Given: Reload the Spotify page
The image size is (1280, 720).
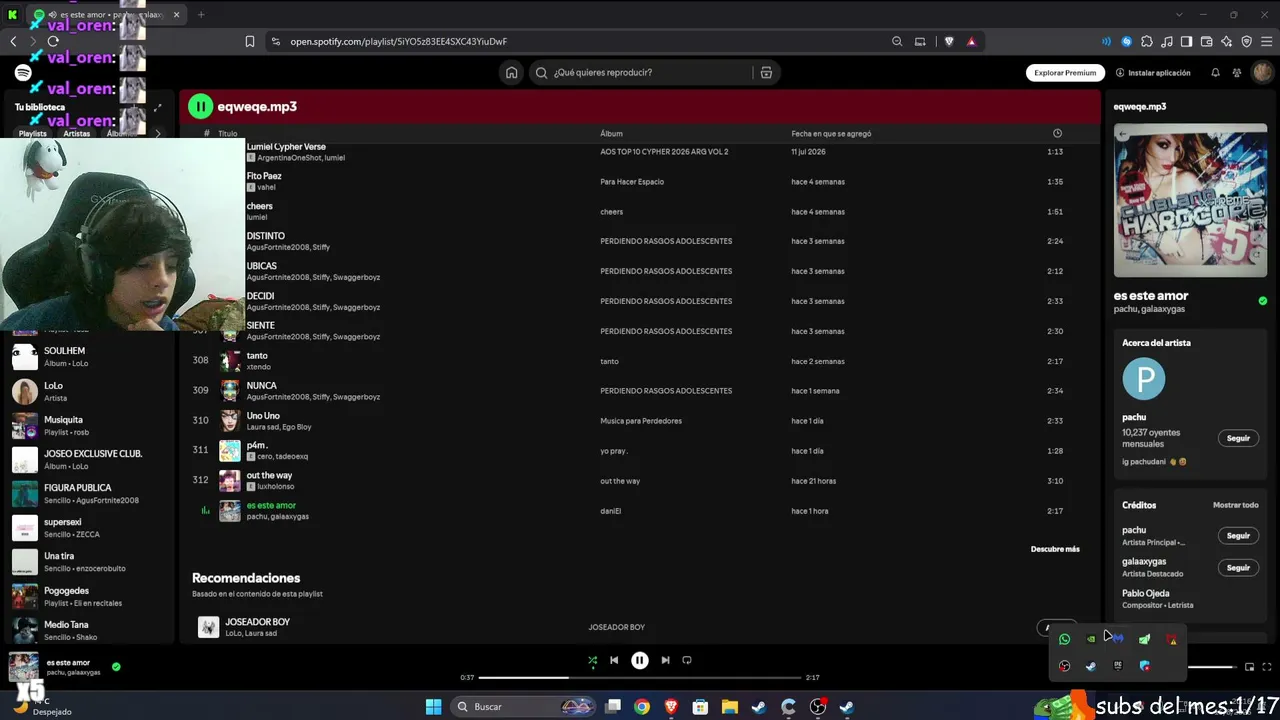Looking at the screenshot, I should tap(53, 41).
